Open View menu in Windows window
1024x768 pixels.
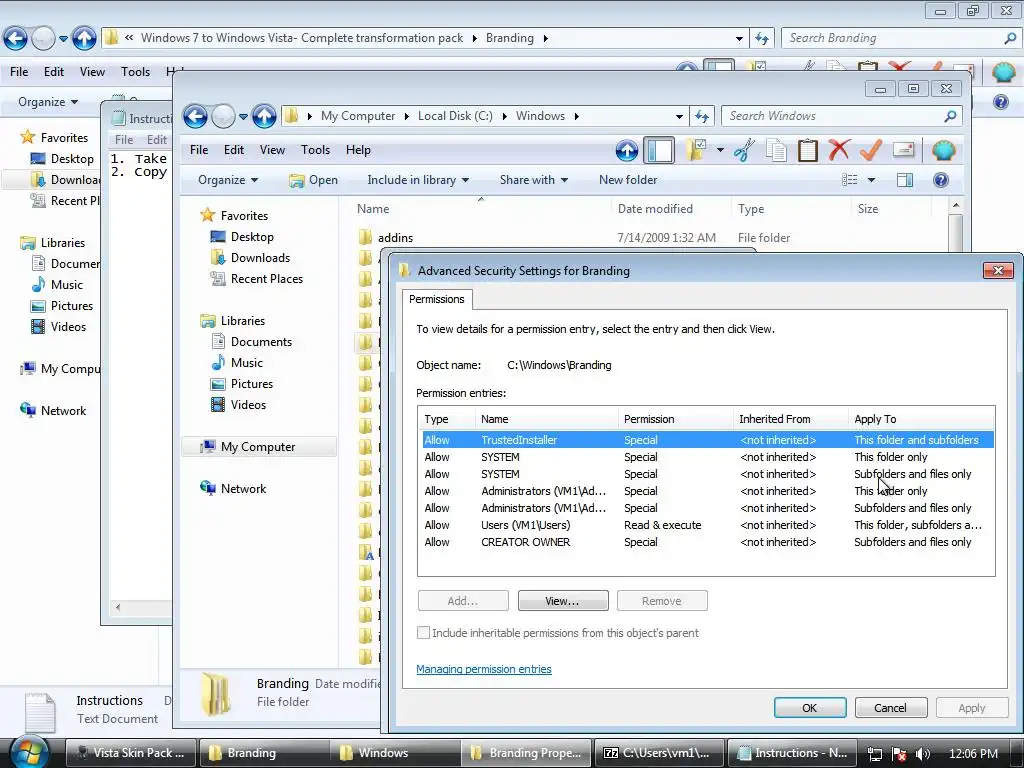(x=272, y=150)
